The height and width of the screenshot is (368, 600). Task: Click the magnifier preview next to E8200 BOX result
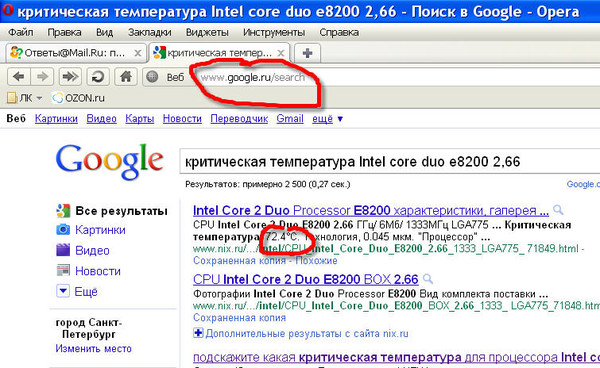click(428, 279)
